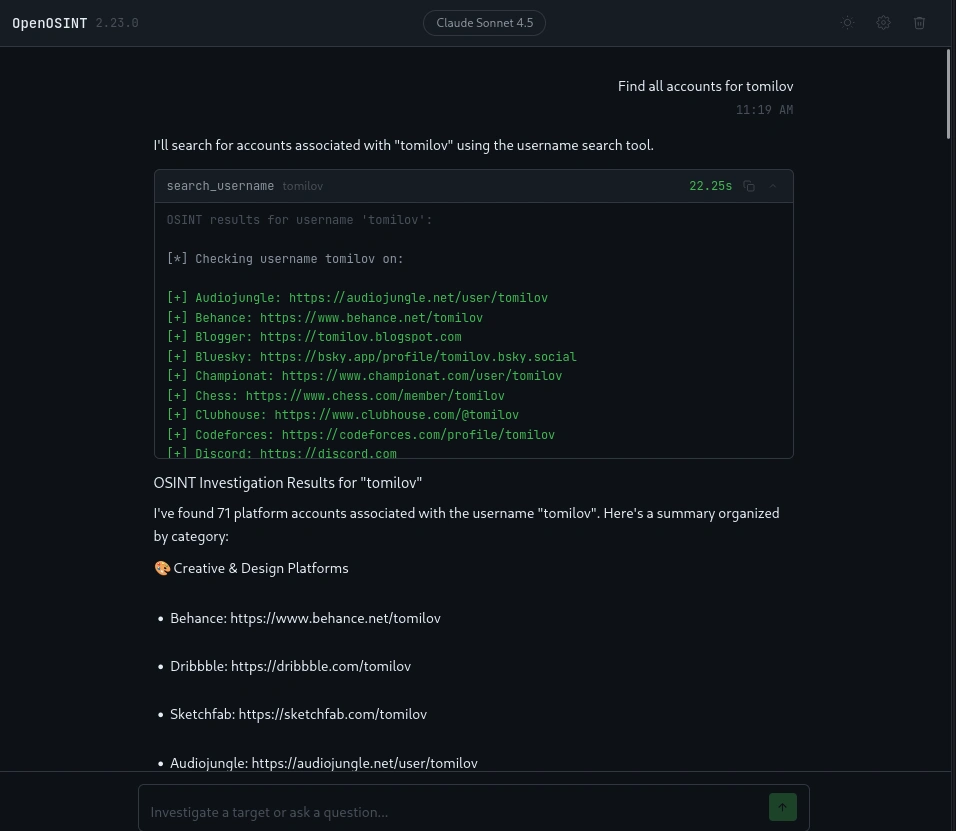Toggle the light/dark theme sun icon
This screenshot has height=831, width=956.
[x=847, y=23]
